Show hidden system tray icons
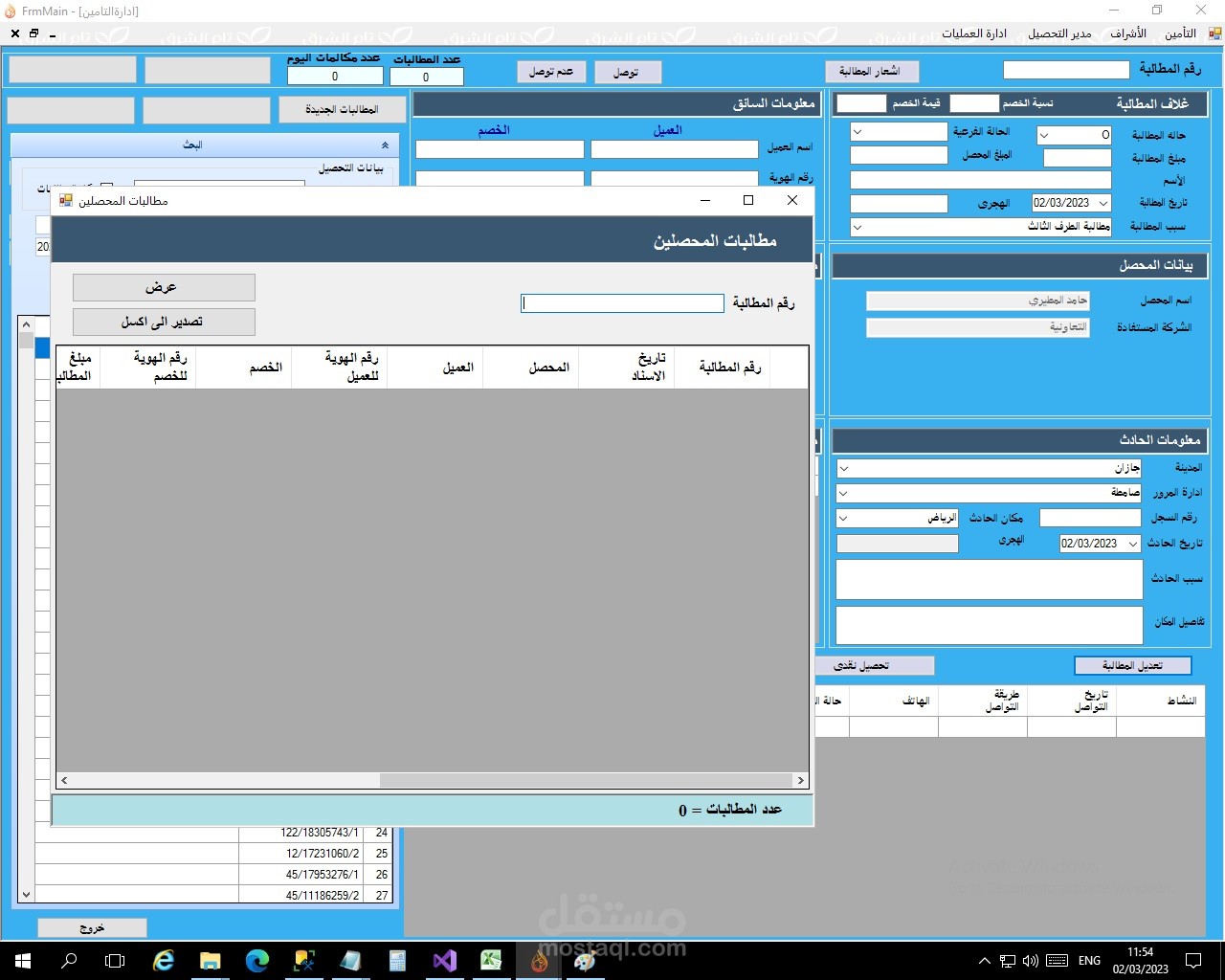The height and width of the screenshot is (980, 1225). [x=984, y=961]
